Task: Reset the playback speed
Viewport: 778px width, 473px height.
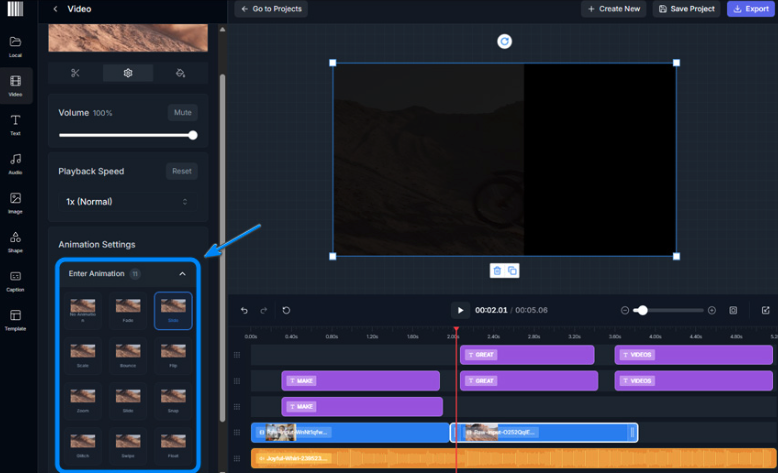Action: (182, 171)
